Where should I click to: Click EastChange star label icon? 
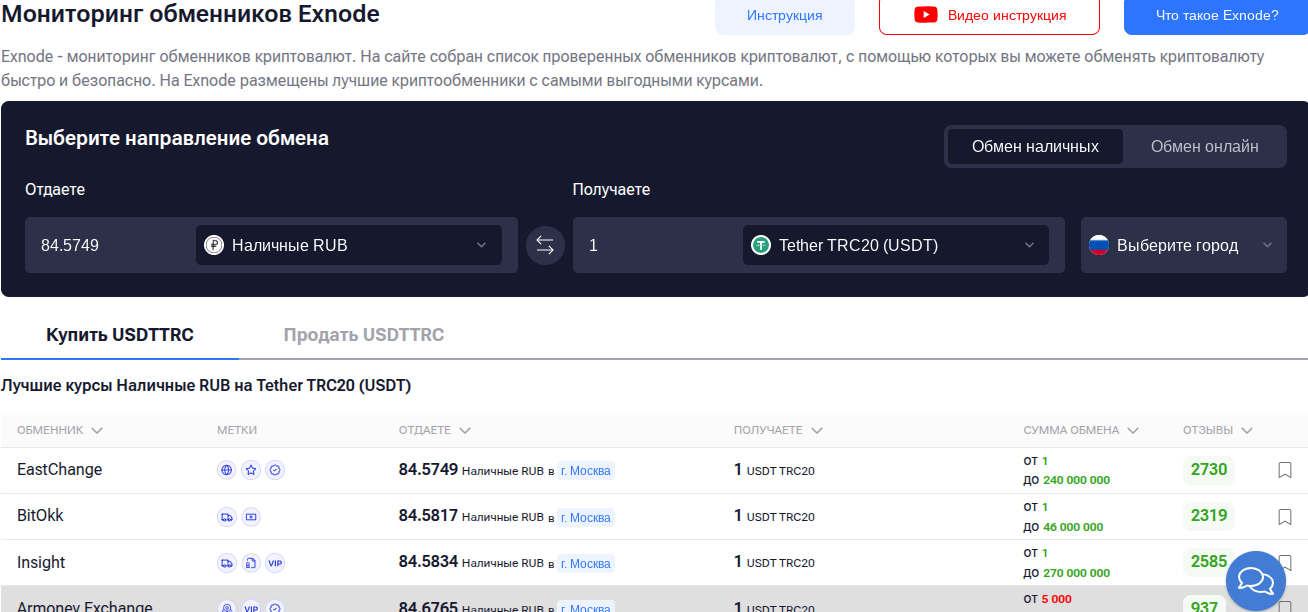click(x=251, y=470)
